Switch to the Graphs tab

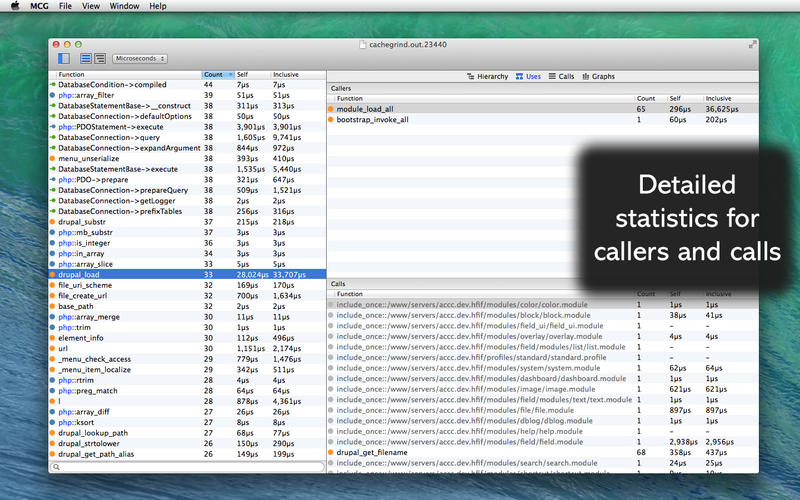point(598,77)
